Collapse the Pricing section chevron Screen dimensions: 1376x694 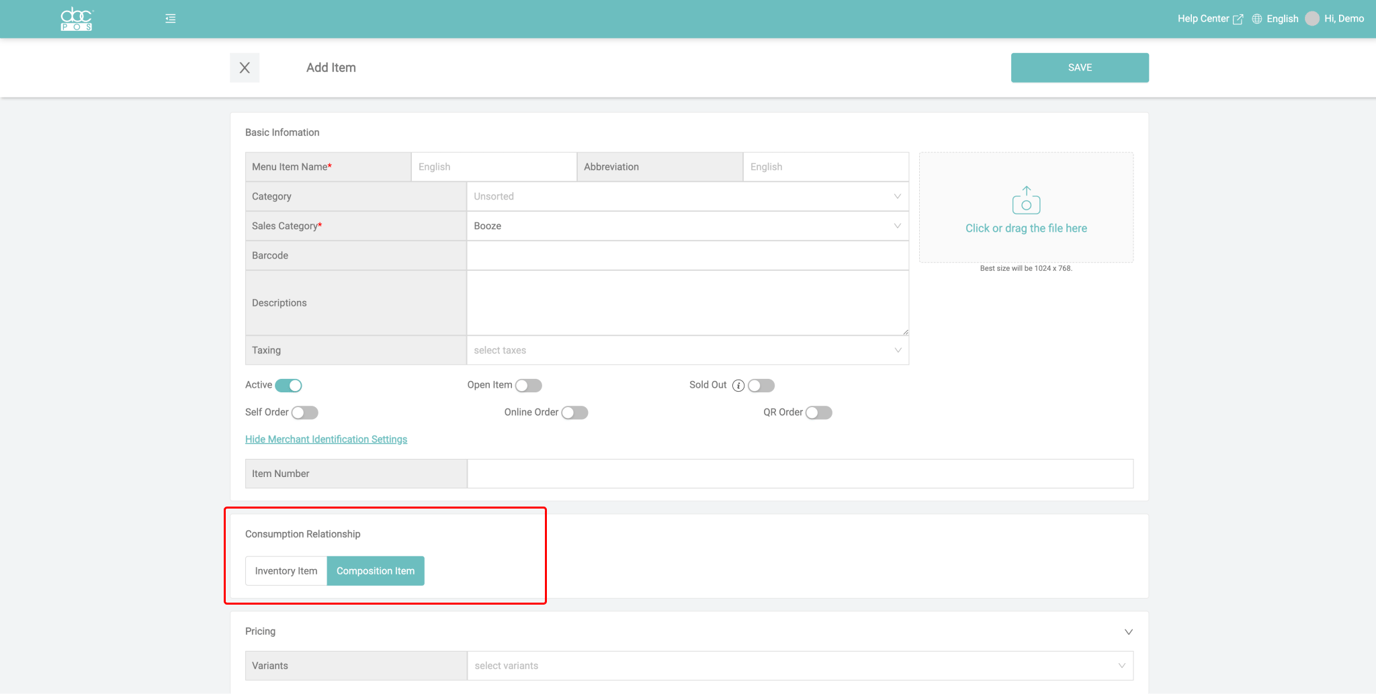[1128, 632]
